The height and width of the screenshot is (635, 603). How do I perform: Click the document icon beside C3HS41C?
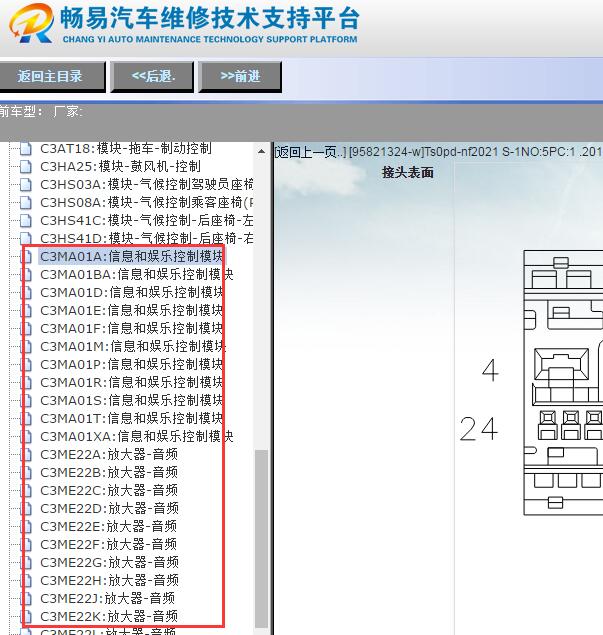(x=26, y=220)
